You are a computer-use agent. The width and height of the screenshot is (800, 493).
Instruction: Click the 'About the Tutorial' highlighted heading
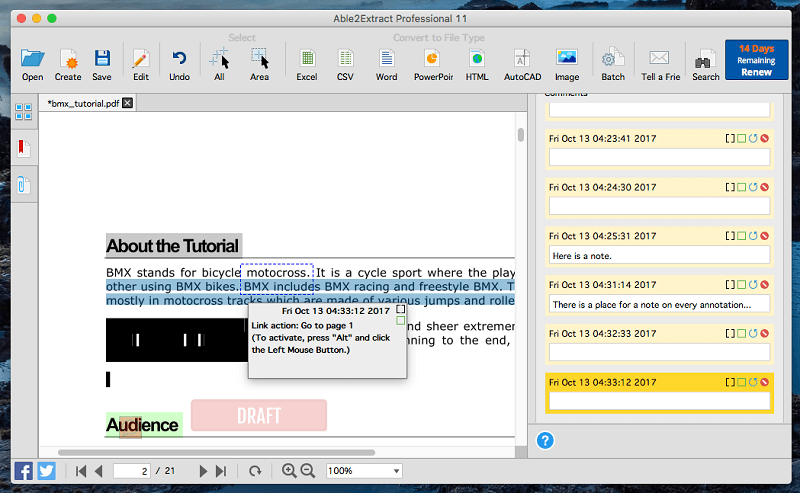[173, 246]
